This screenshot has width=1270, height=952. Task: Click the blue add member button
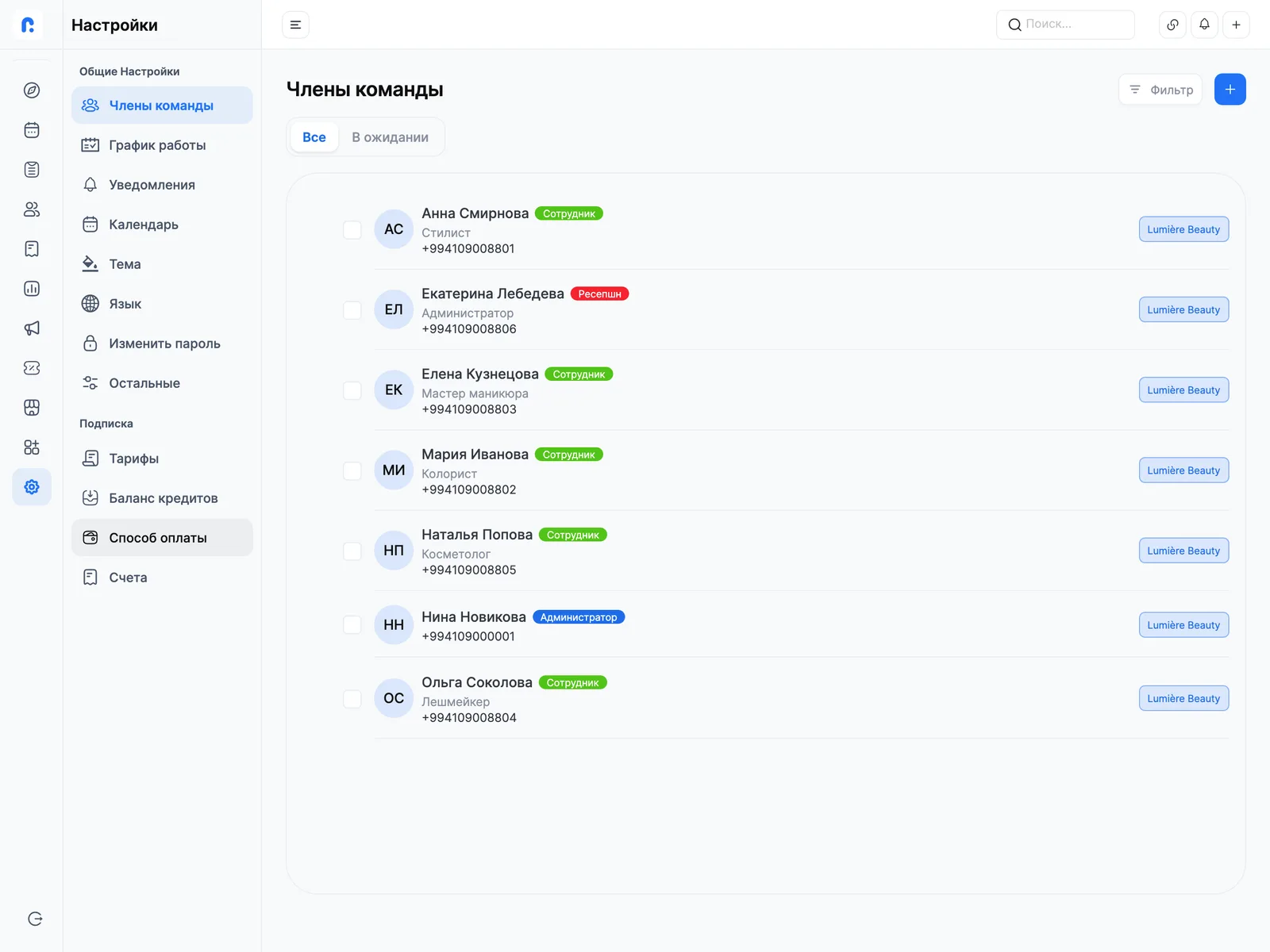(x=1230, y=90)
